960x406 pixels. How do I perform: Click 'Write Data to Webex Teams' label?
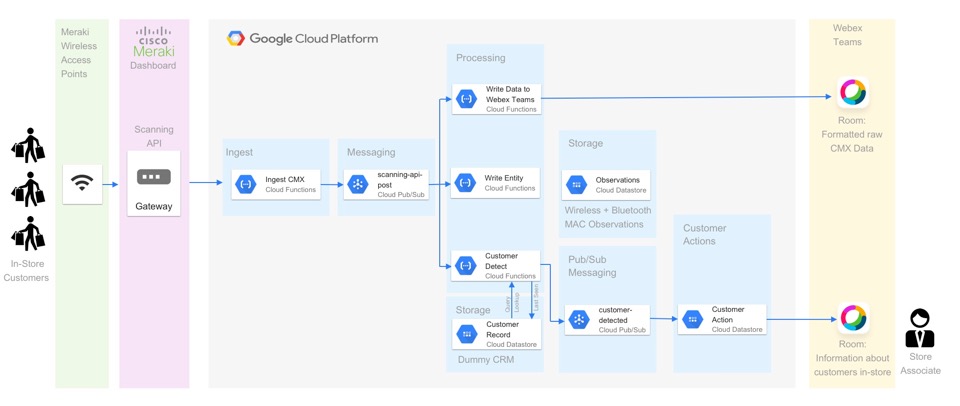coord(510,94)
